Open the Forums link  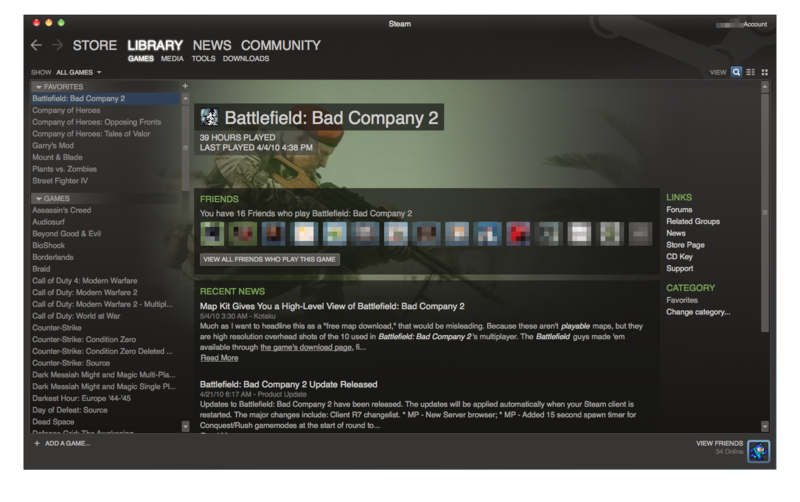(x=679, y=210)
